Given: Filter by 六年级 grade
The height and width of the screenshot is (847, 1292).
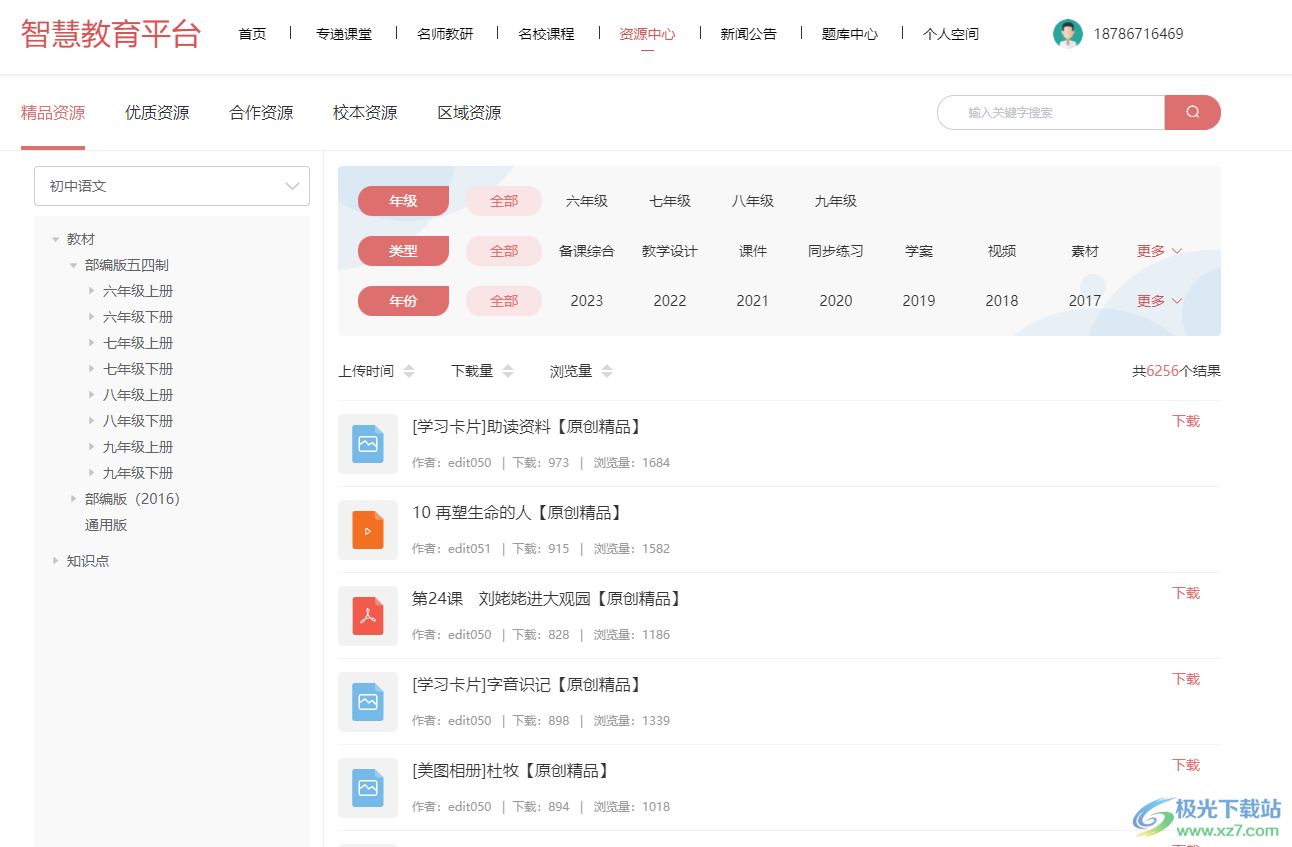Looking at the screenshot, I should pyautogui.click(x=587, y=201).
